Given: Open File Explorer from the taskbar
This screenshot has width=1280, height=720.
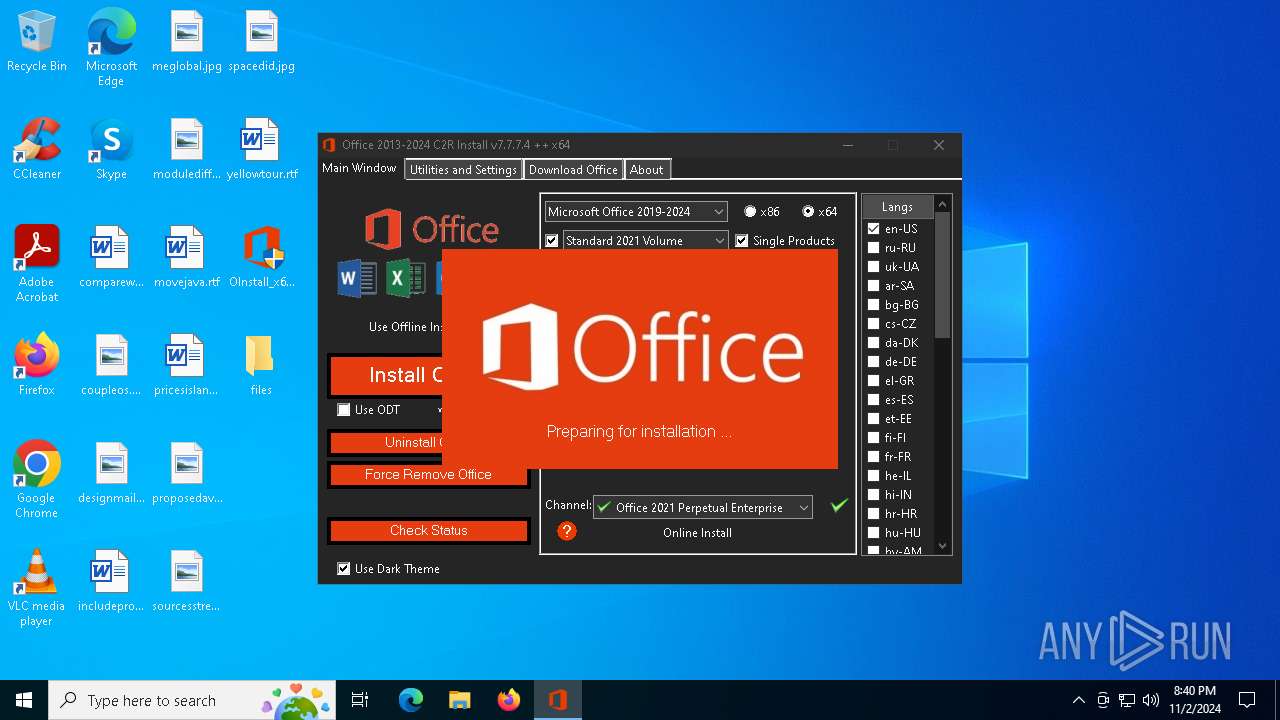Looking at the screenshot, I should pos(459,700).
